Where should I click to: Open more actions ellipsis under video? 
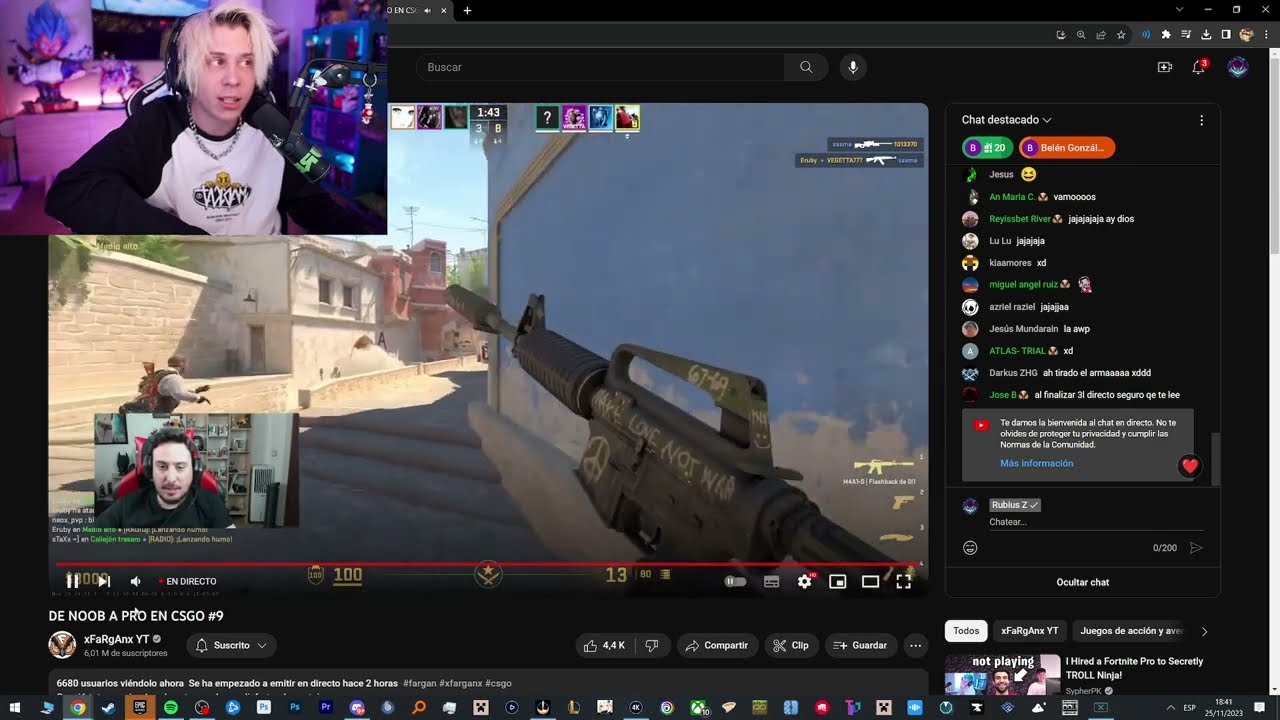[915, 645]
